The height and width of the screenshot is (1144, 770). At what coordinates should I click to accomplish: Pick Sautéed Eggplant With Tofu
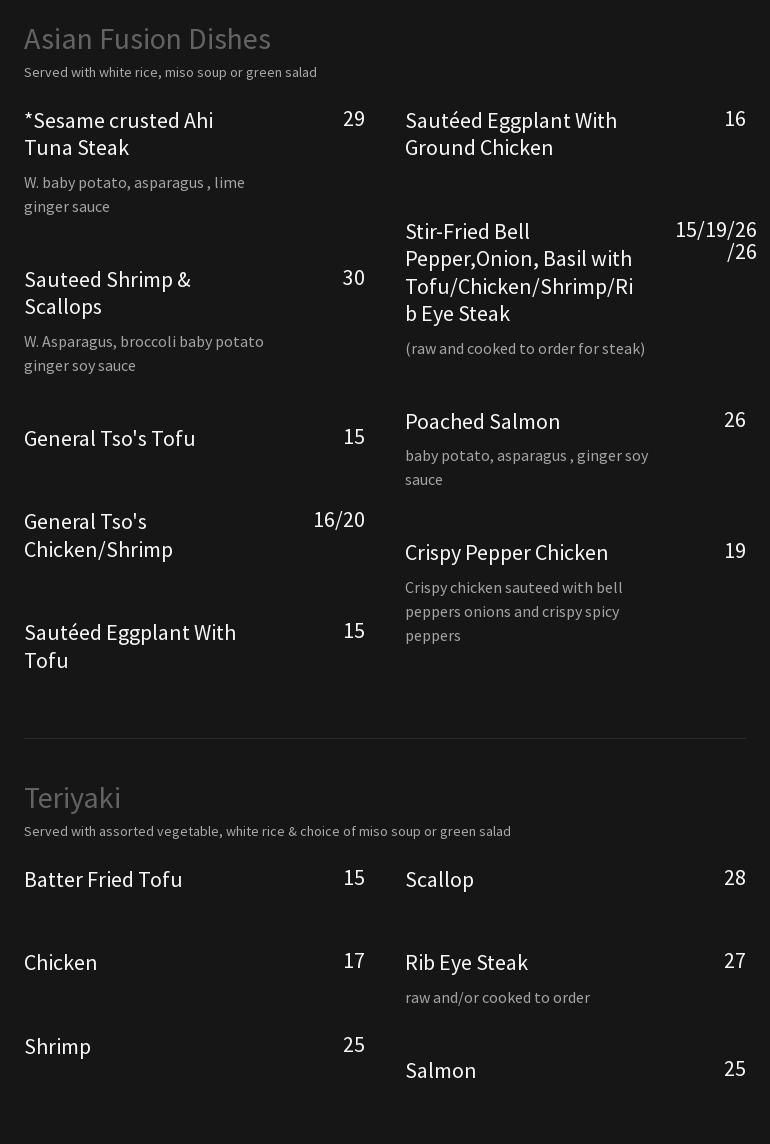coord(130,646)
